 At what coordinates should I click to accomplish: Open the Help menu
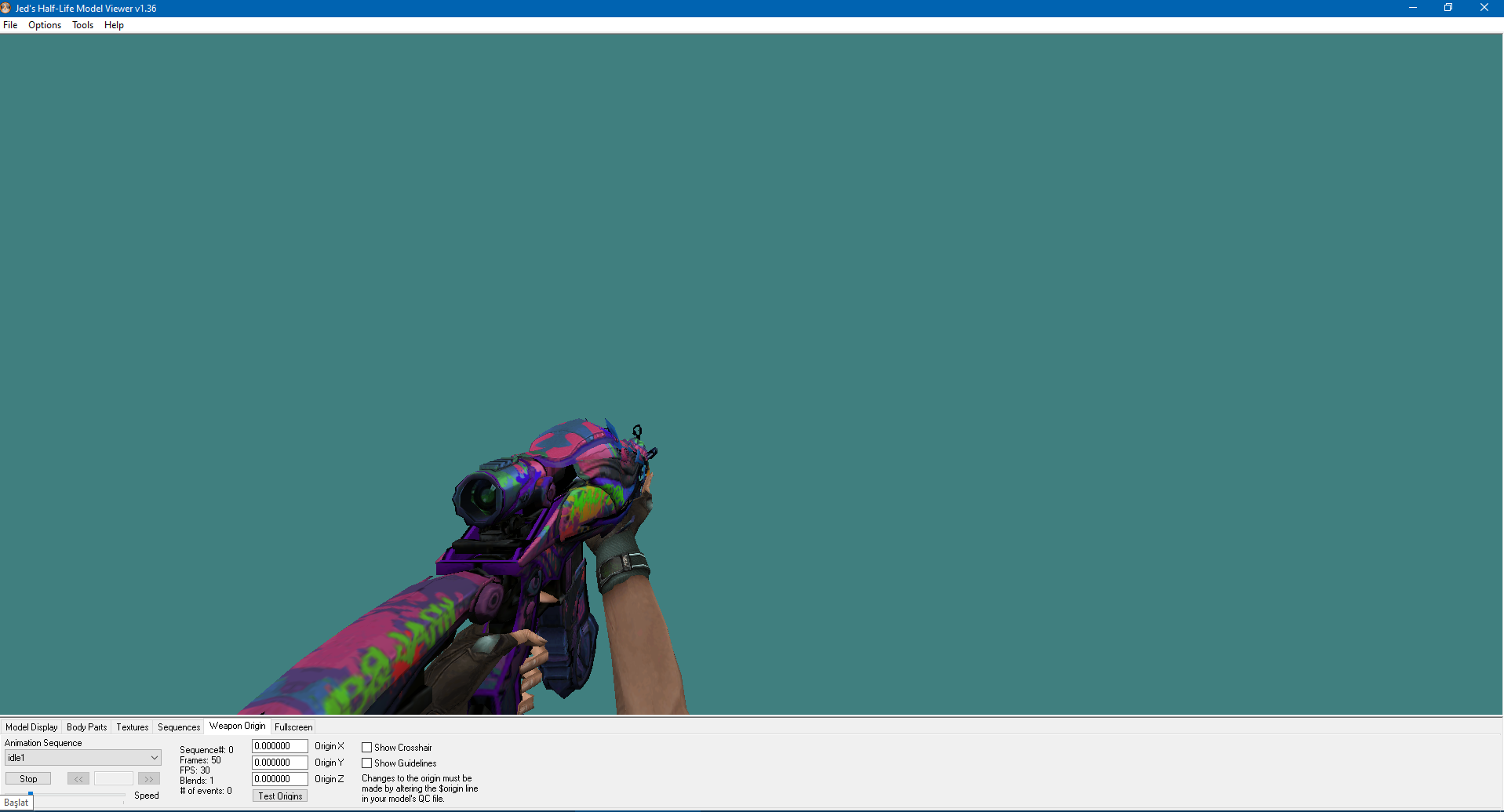click(114, 25)
